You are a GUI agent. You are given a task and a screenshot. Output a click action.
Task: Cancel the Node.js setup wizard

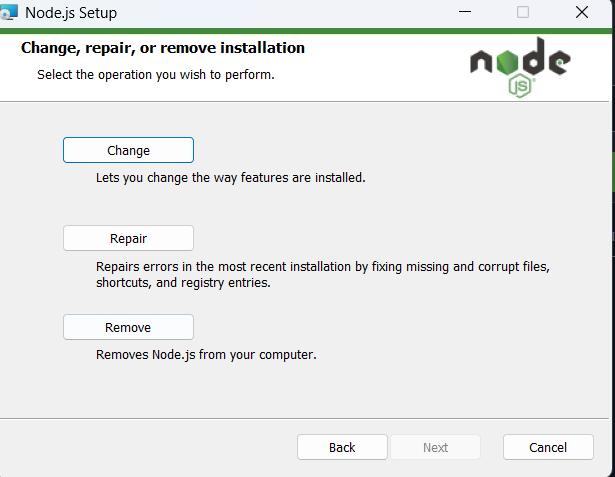tap(548, 447)
